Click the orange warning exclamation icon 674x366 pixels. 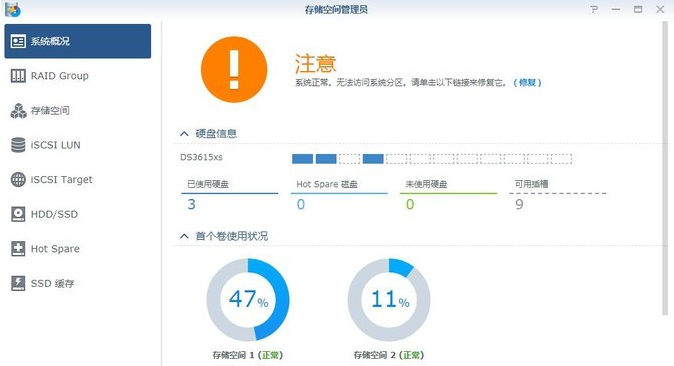[234, 69]
